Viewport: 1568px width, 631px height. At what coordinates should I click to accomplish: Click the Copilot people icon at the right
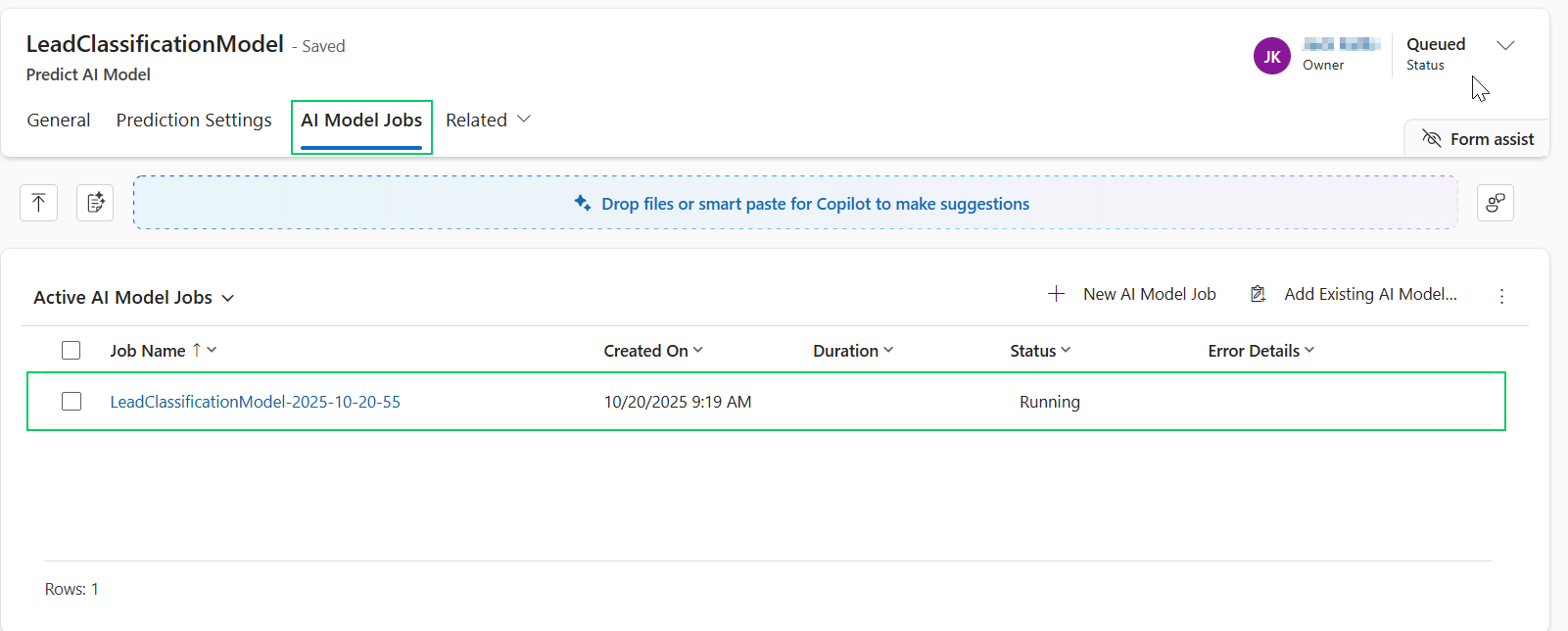pos(1495,203)
